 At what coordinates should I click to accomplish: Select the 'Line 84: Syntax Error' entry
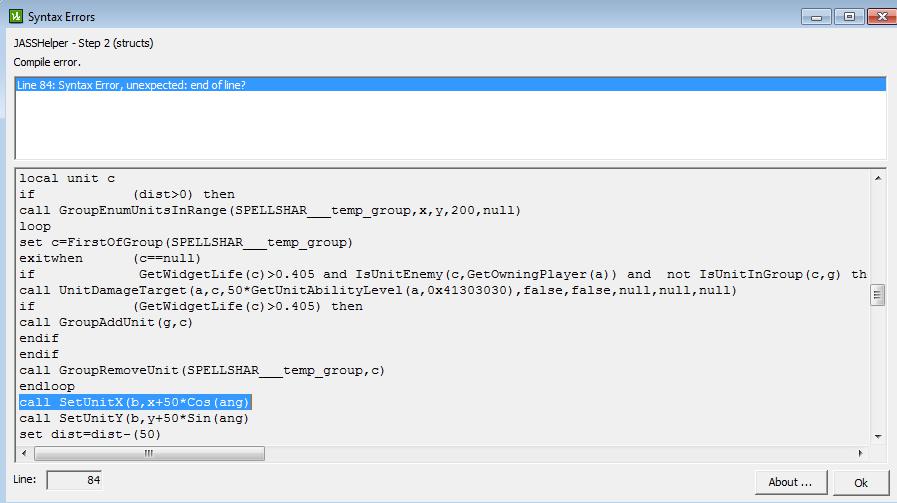point(451,85)
